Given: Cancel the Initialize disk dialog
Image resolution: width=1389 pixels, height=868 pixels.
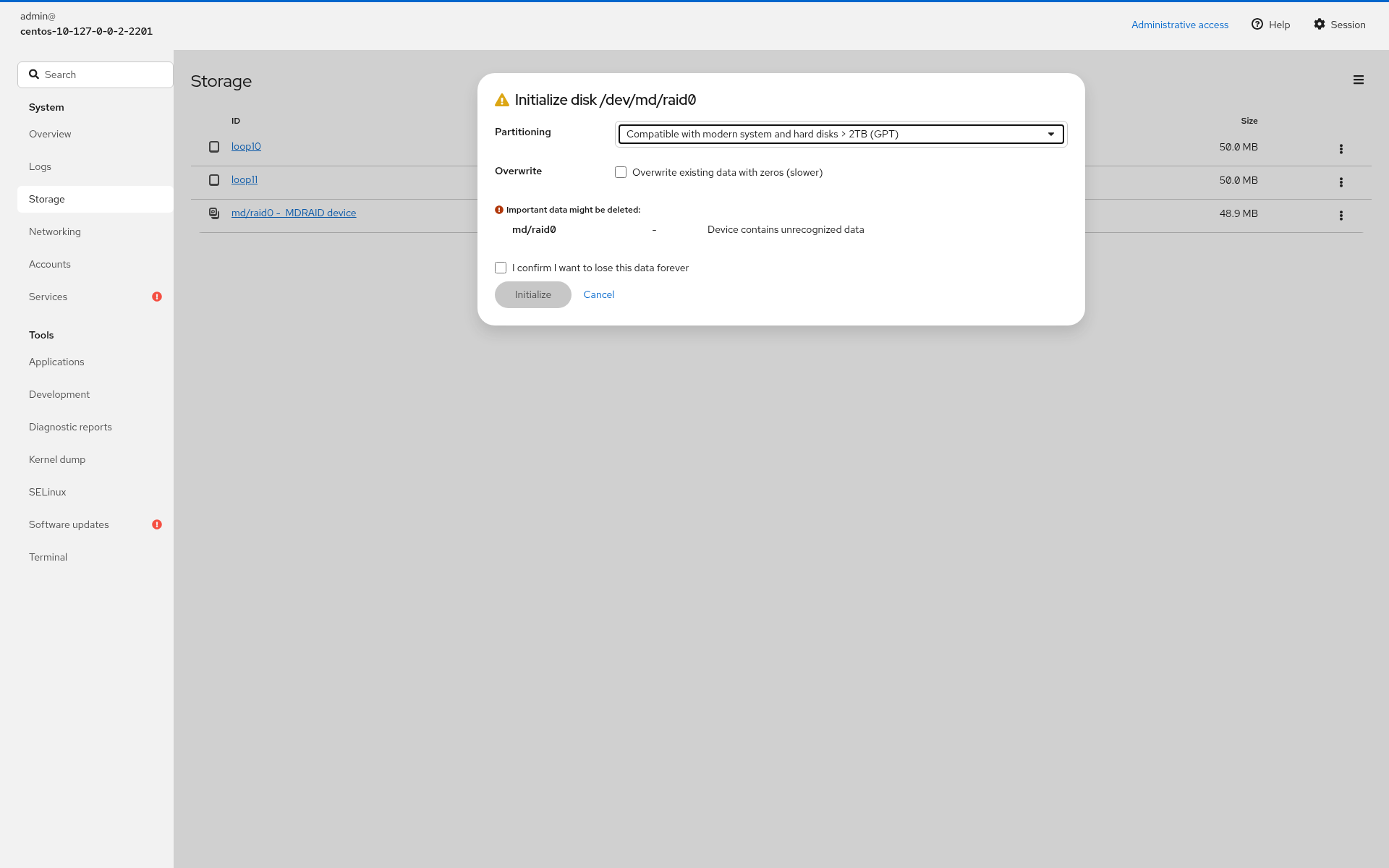Looking at the screenshot, I should coord(598,294).
